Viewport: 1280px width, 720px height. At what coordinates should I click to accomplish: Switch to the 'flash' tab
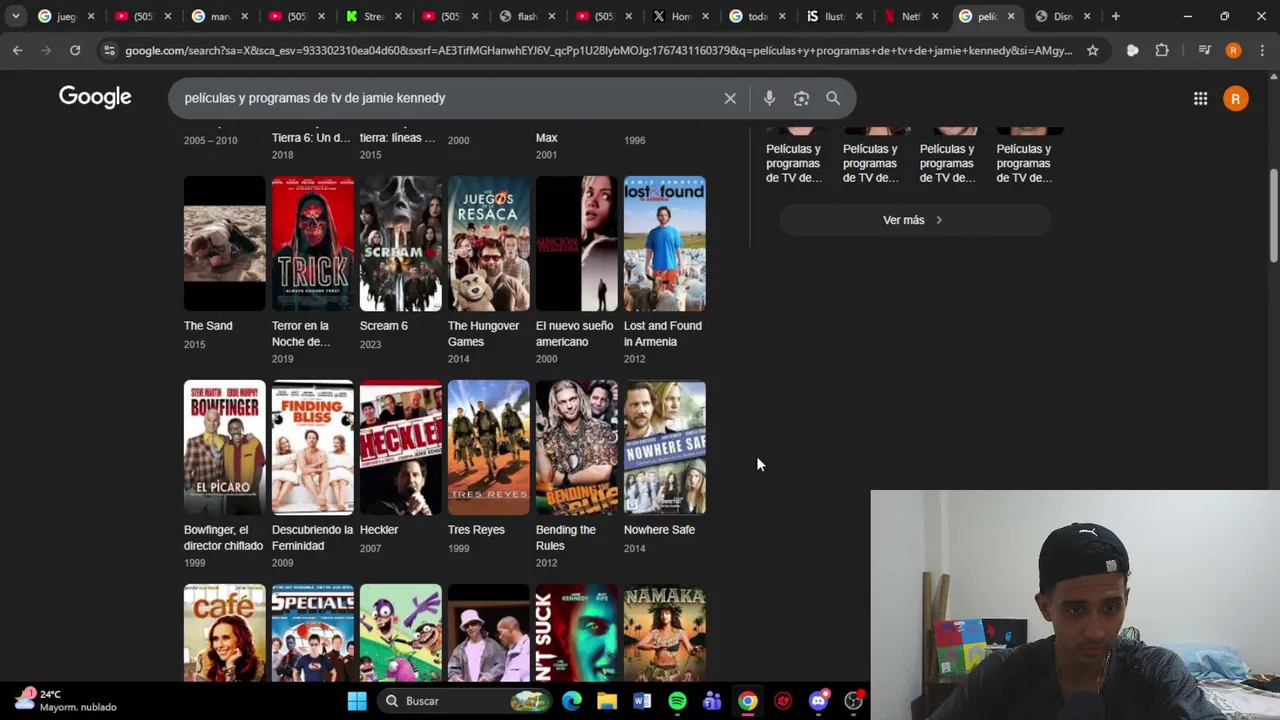click(x=527, y=16)
